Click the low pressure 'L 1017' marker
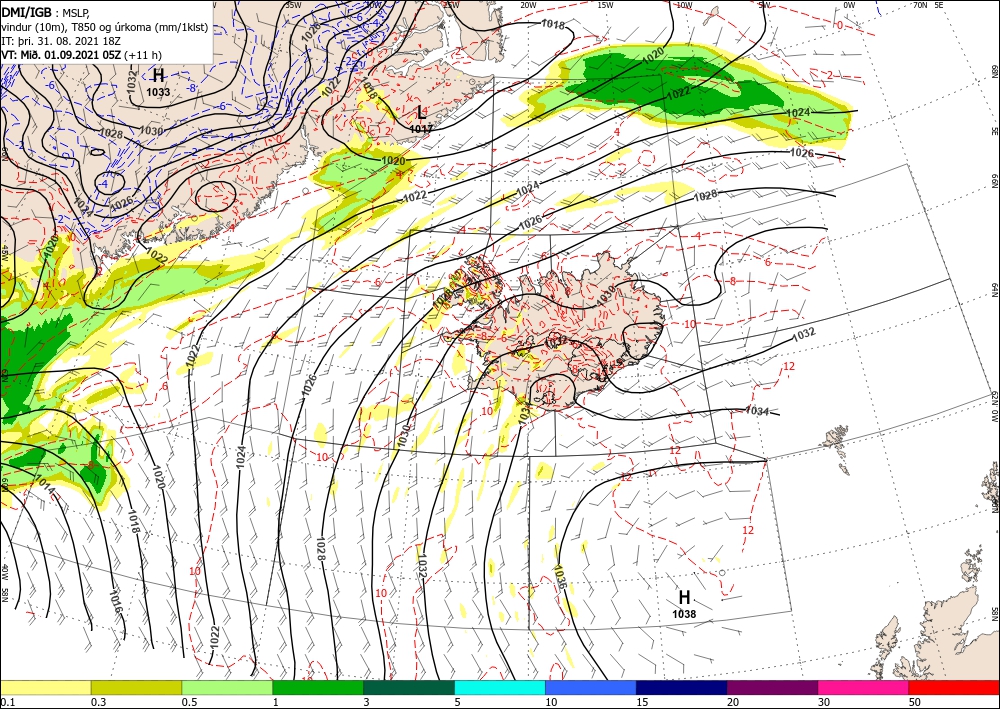The height and width of the screenshot is (709, 1000). coord(421,119)
